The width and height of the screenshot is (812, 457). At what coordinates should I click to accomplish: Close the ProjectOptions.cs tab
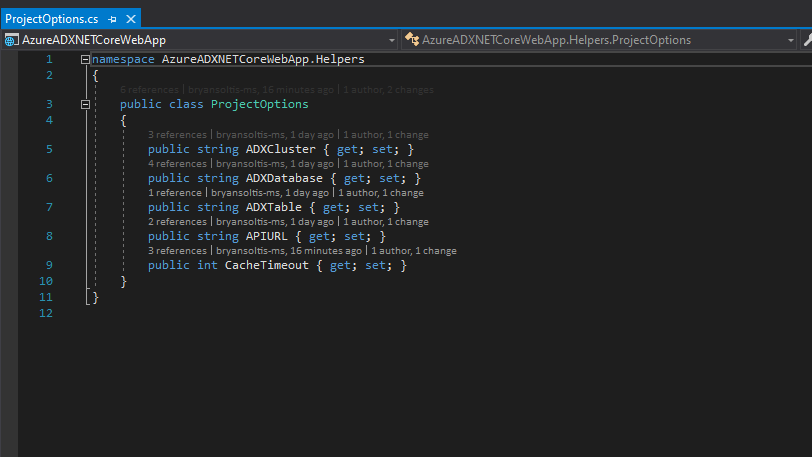[130, 19]
